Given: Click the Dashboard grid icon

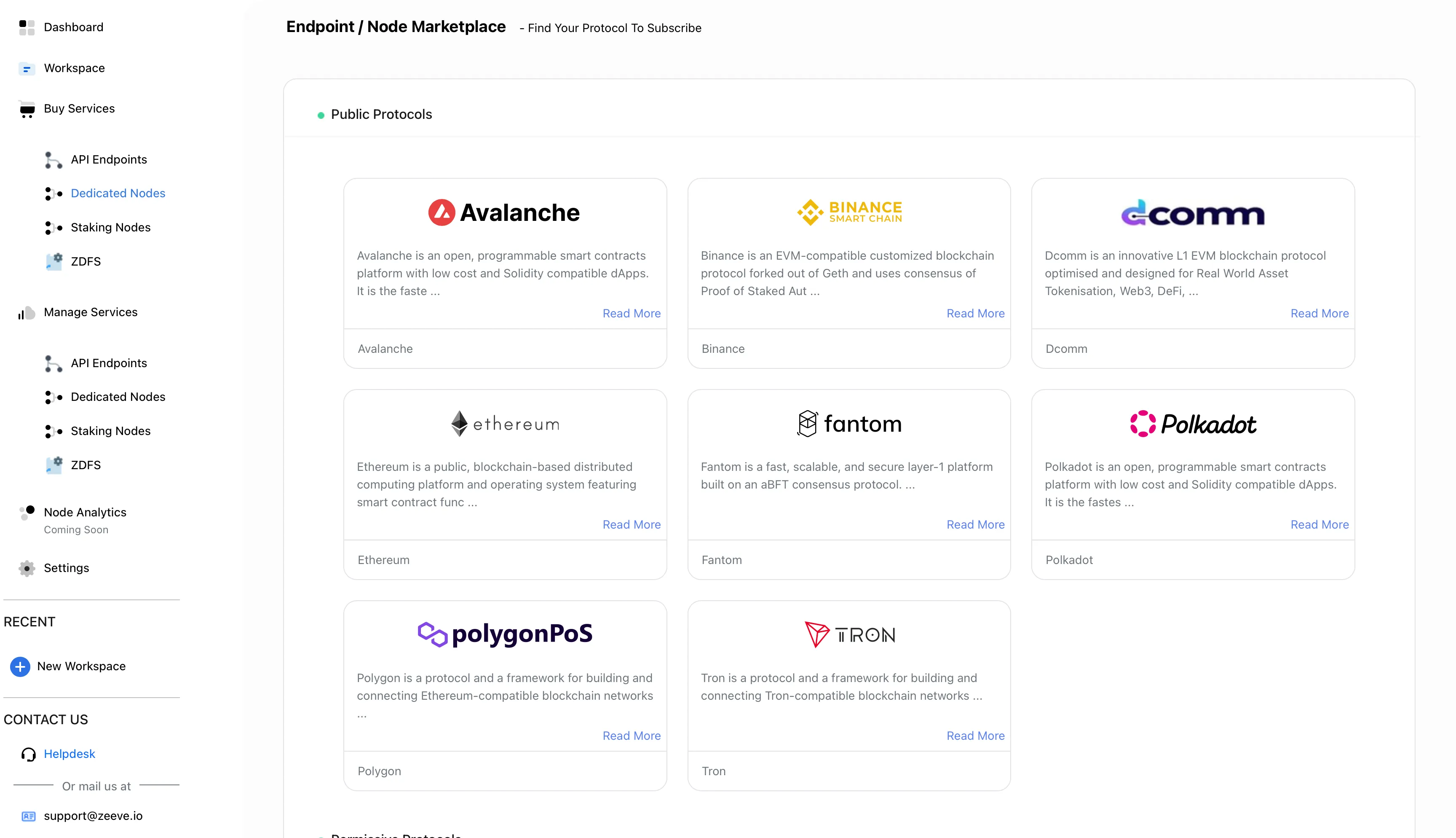Looking at the screenshot, I should click(x=27, y=27).
